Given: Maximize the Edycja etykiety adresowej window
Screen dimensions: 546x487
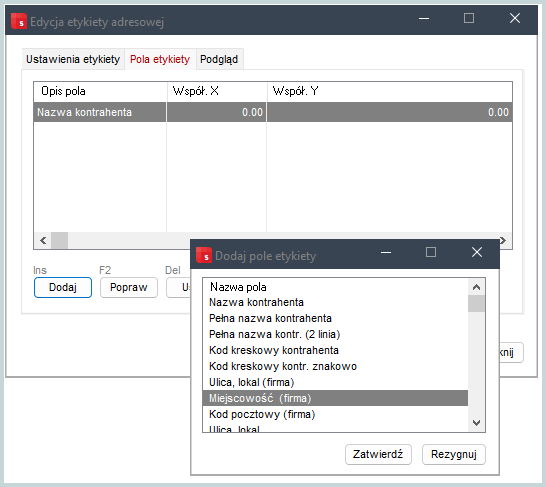Looking at the screenshot, I should [x=469, y=18].
